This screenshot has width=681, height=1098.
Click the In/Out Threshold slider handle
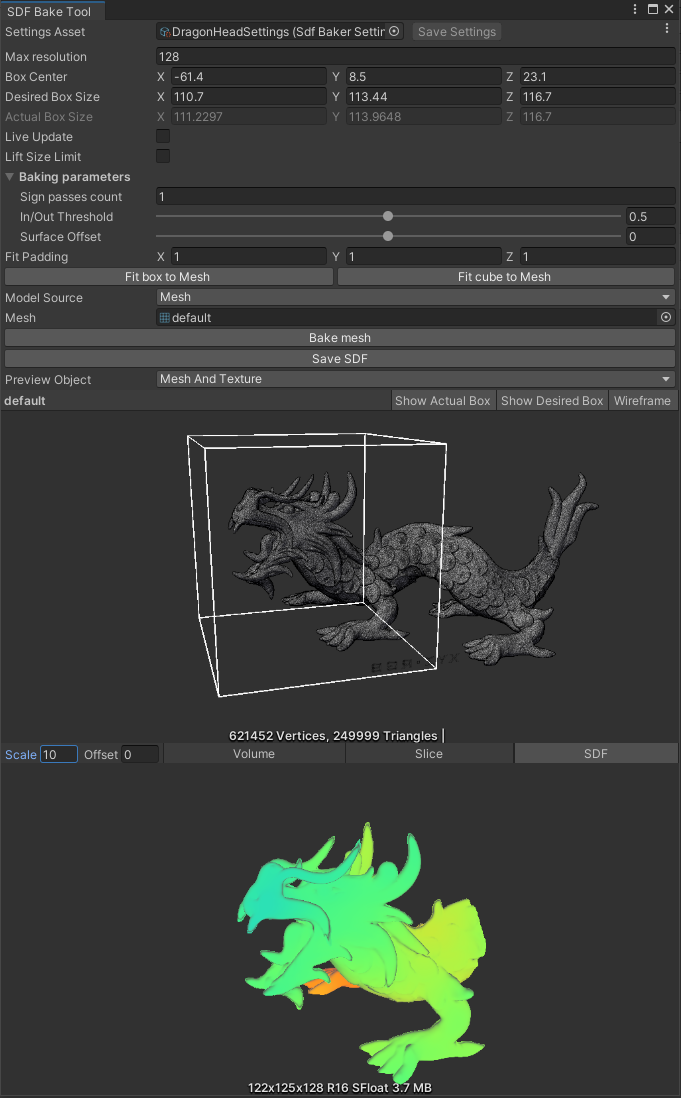(388, 217)
